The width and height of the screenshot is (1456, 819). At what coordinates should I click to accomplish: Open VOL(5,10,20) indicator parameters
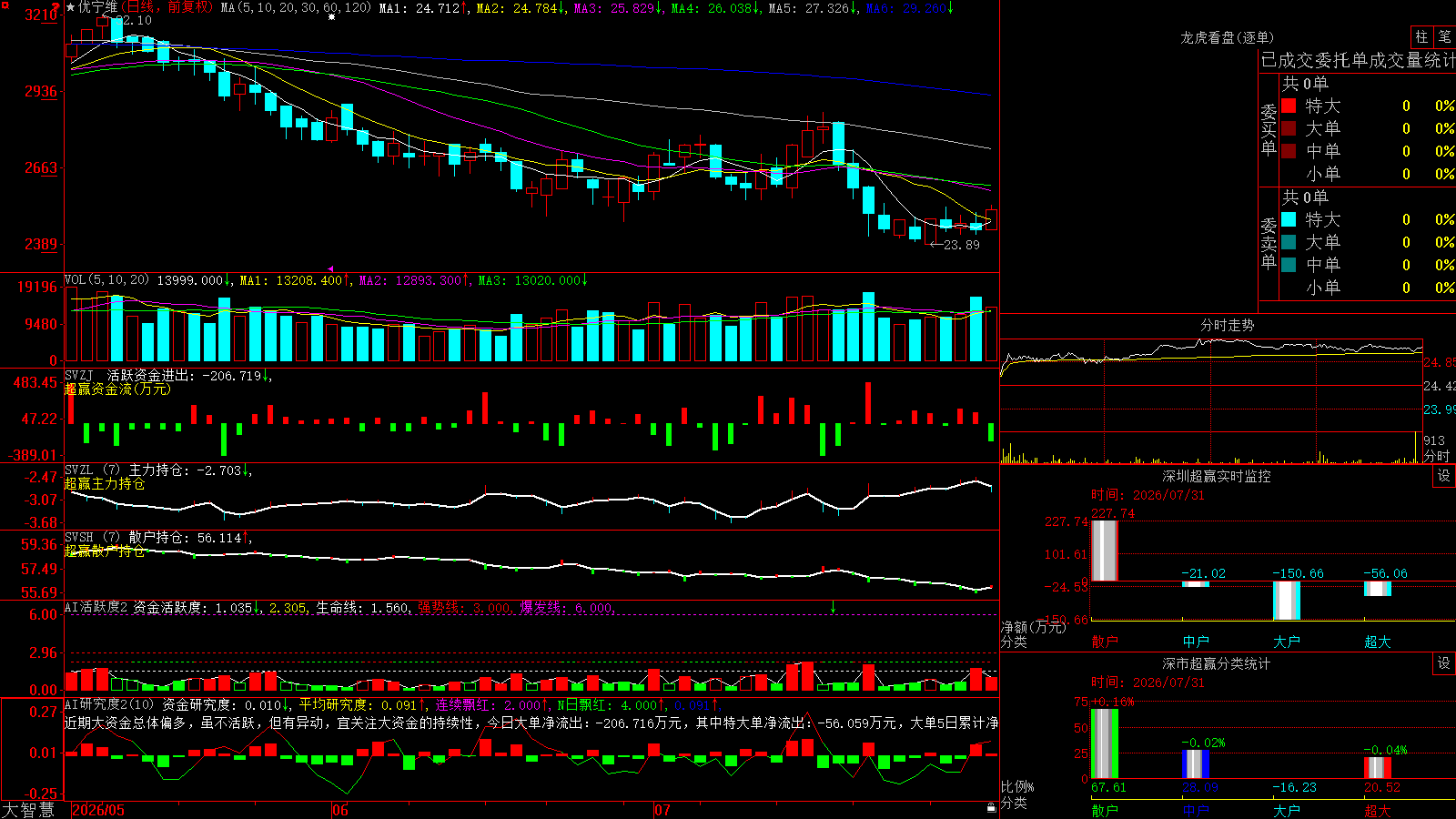(x=106, y=280)
